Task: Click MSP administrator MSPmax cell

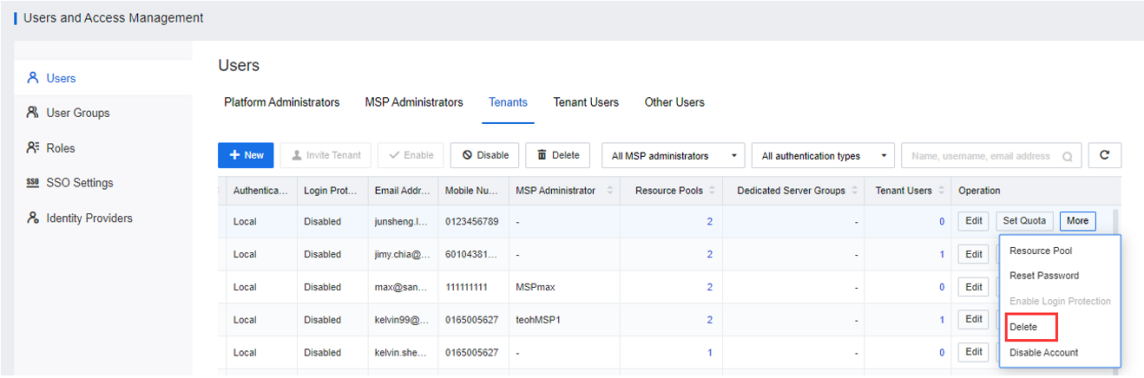Action: pyautogui.click(x=536, y=287)
